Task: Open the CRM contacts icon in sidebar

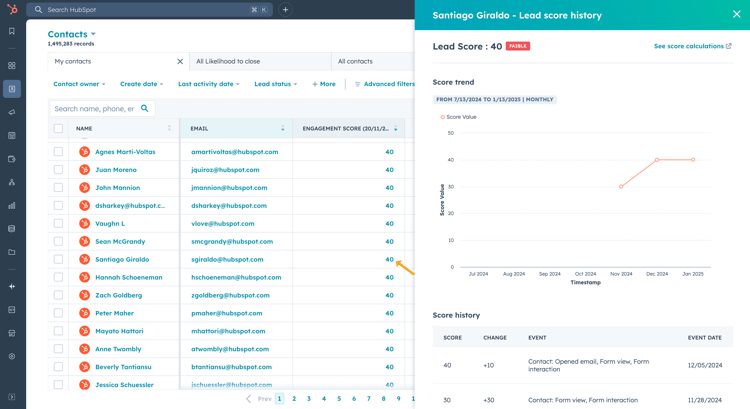Action: pyautogui.click(x=12, y=89)
